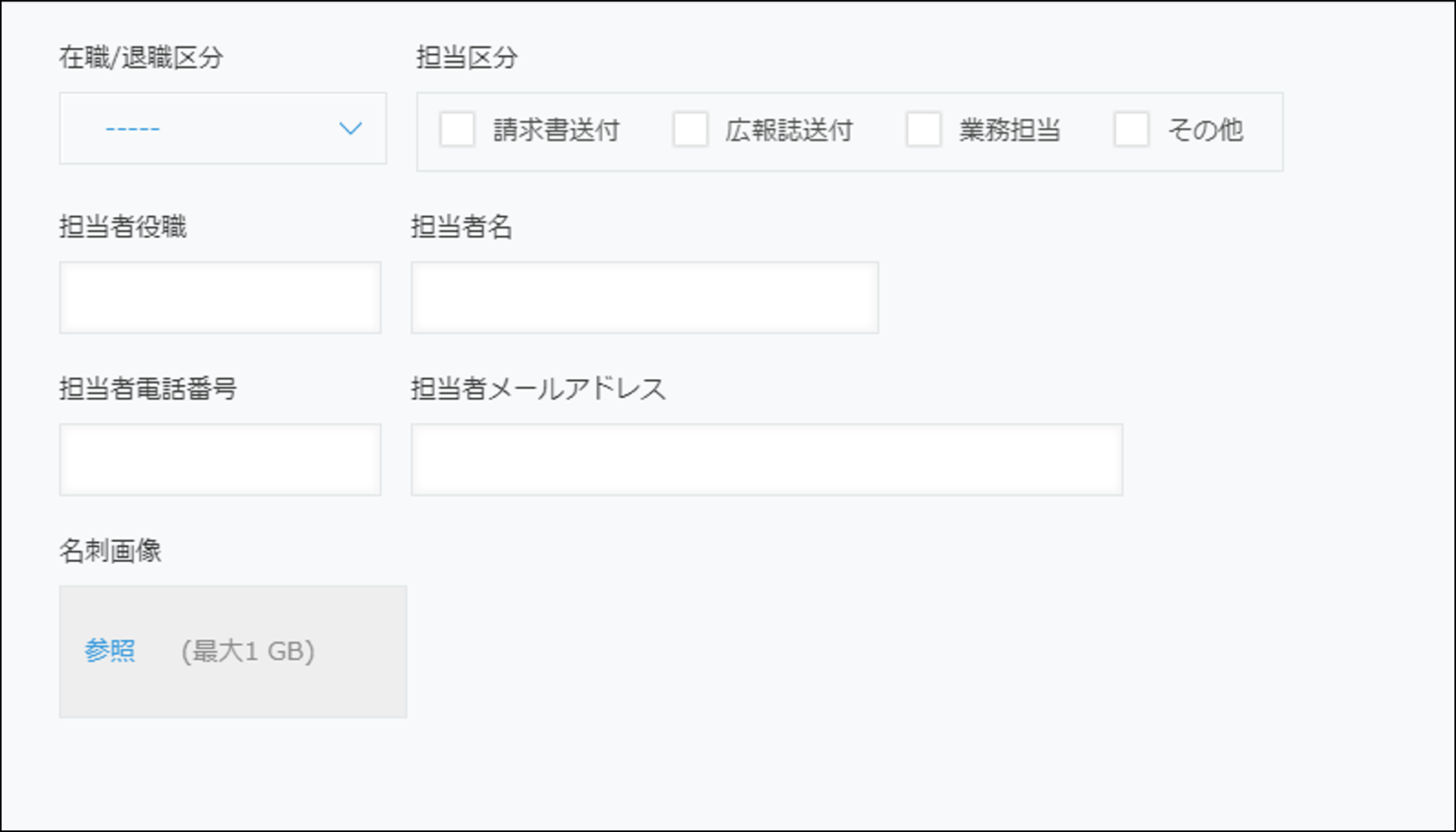Click the 名刺画像 field heading

pyautogui.click(x=110, y=551)
